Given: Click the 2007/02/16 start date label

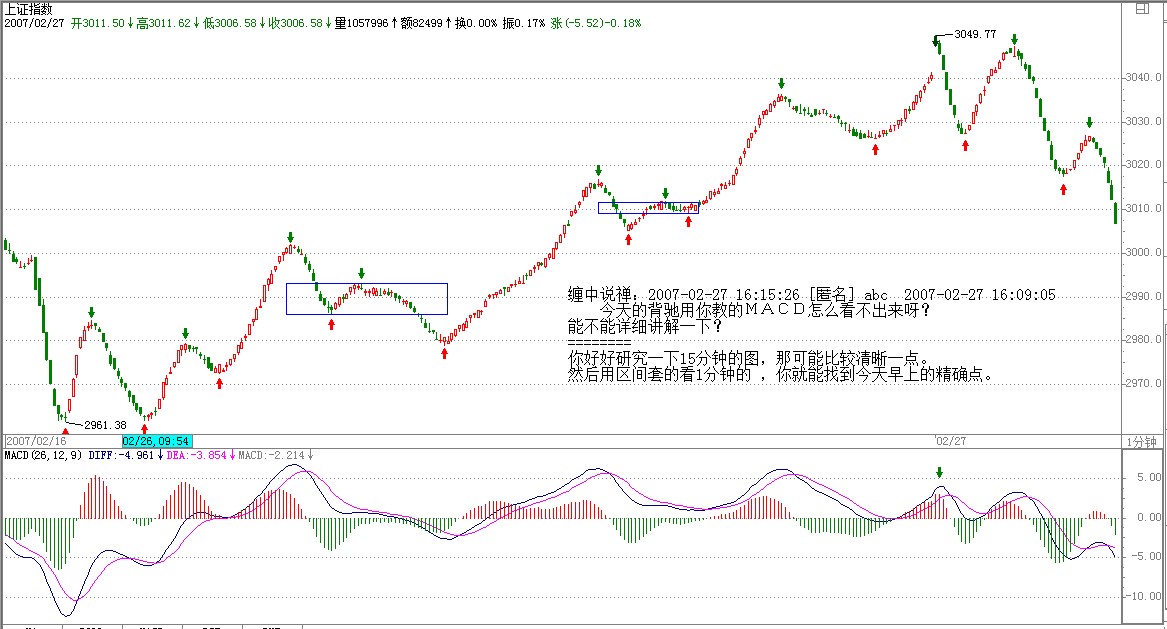Looking at the screenshot, I should [35, 440].
